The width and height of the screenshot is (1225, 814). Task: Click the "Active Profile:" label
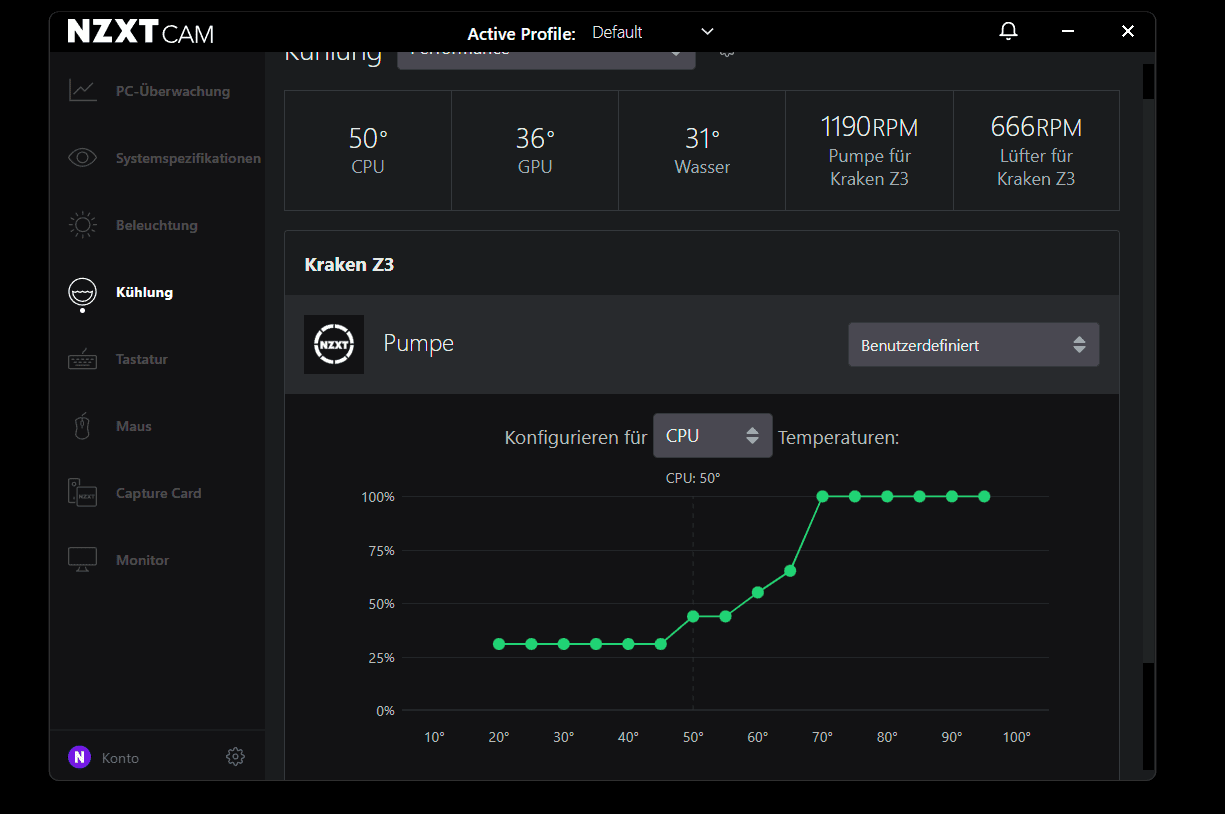point(522,33)
